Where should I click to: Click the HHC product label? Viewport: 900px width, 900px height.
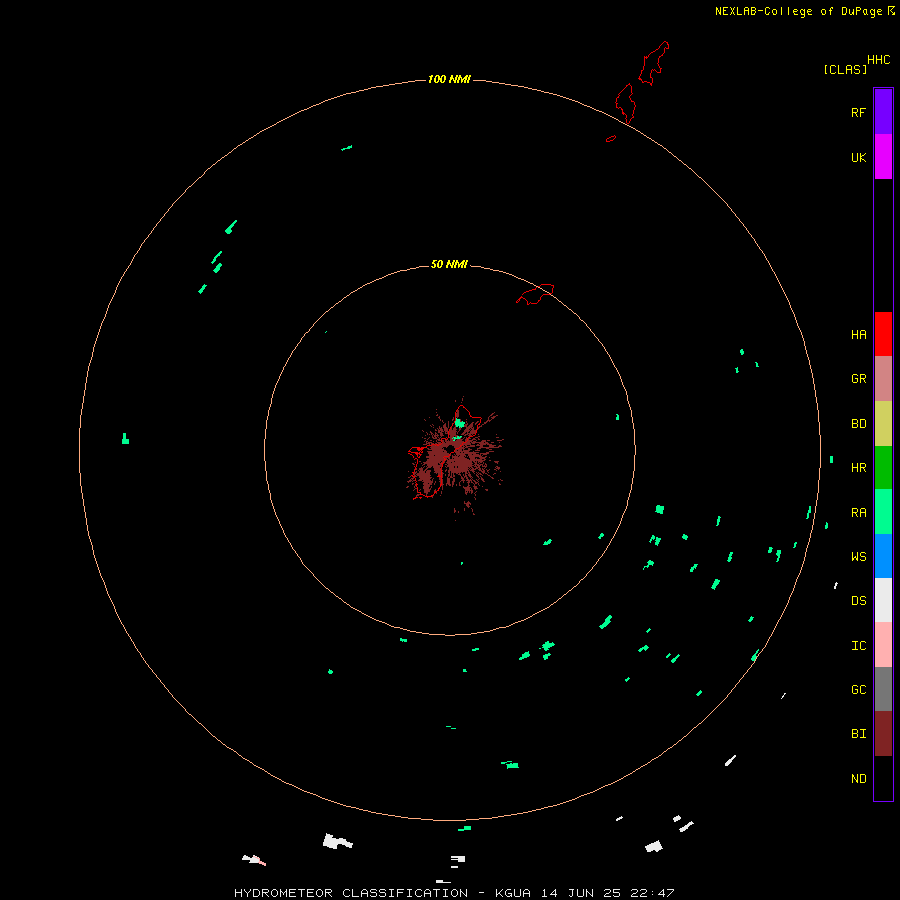point(878,60)
